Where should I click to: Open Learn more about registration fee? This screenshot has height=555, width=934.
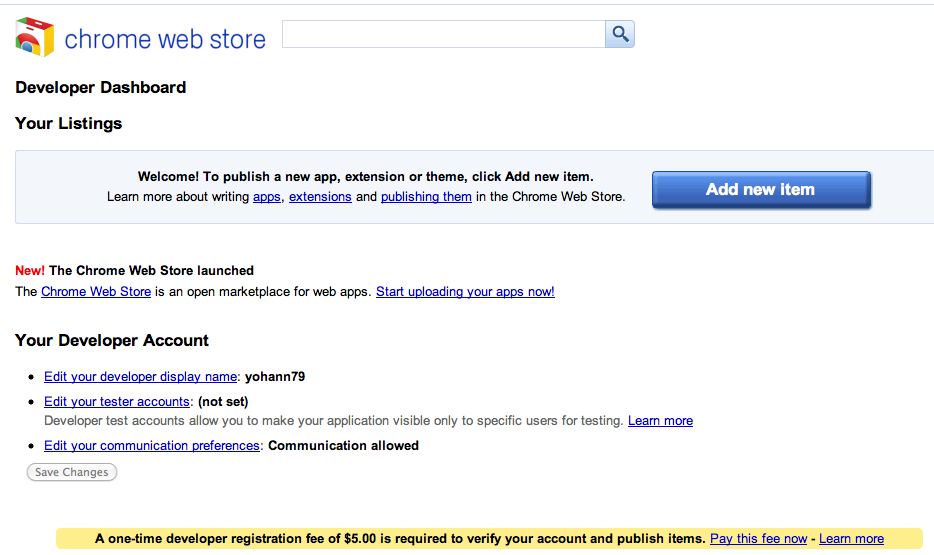click(x=851, y=538)
